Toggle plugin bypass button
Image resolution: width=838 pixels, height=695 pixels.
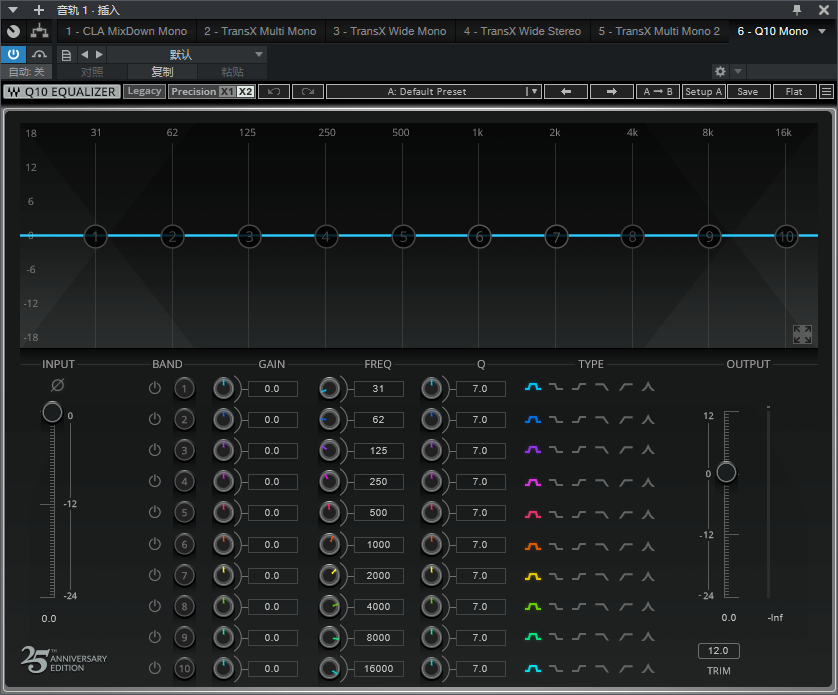pos(39,54)
